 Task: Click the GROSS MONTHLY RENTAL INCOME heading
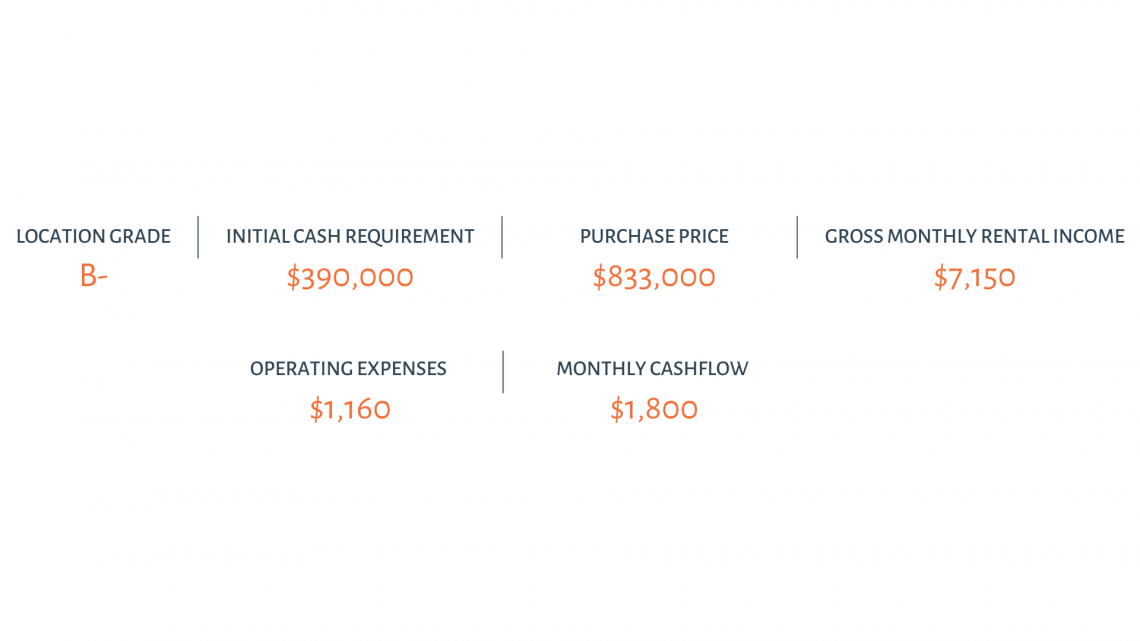pos(974,237)
